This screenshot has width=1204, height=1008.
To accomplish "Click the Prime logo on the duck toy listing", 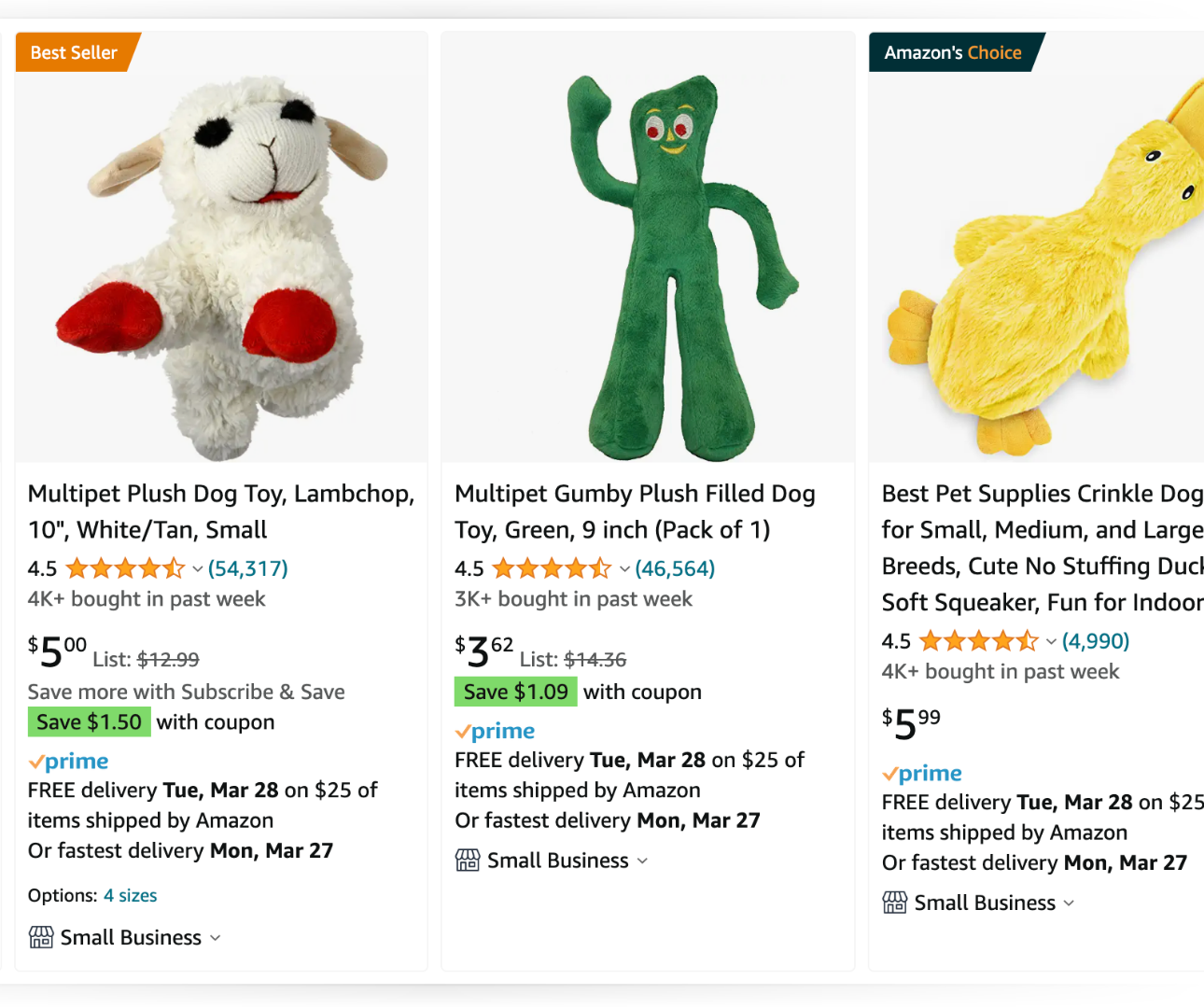I will (922, 773).
